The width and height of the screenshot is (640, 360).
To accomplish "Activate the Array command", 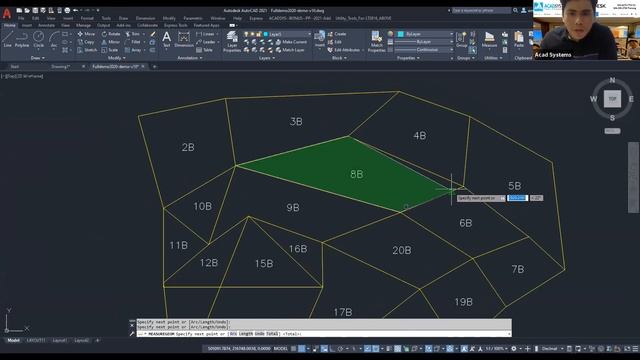I will tap(133, 50).
